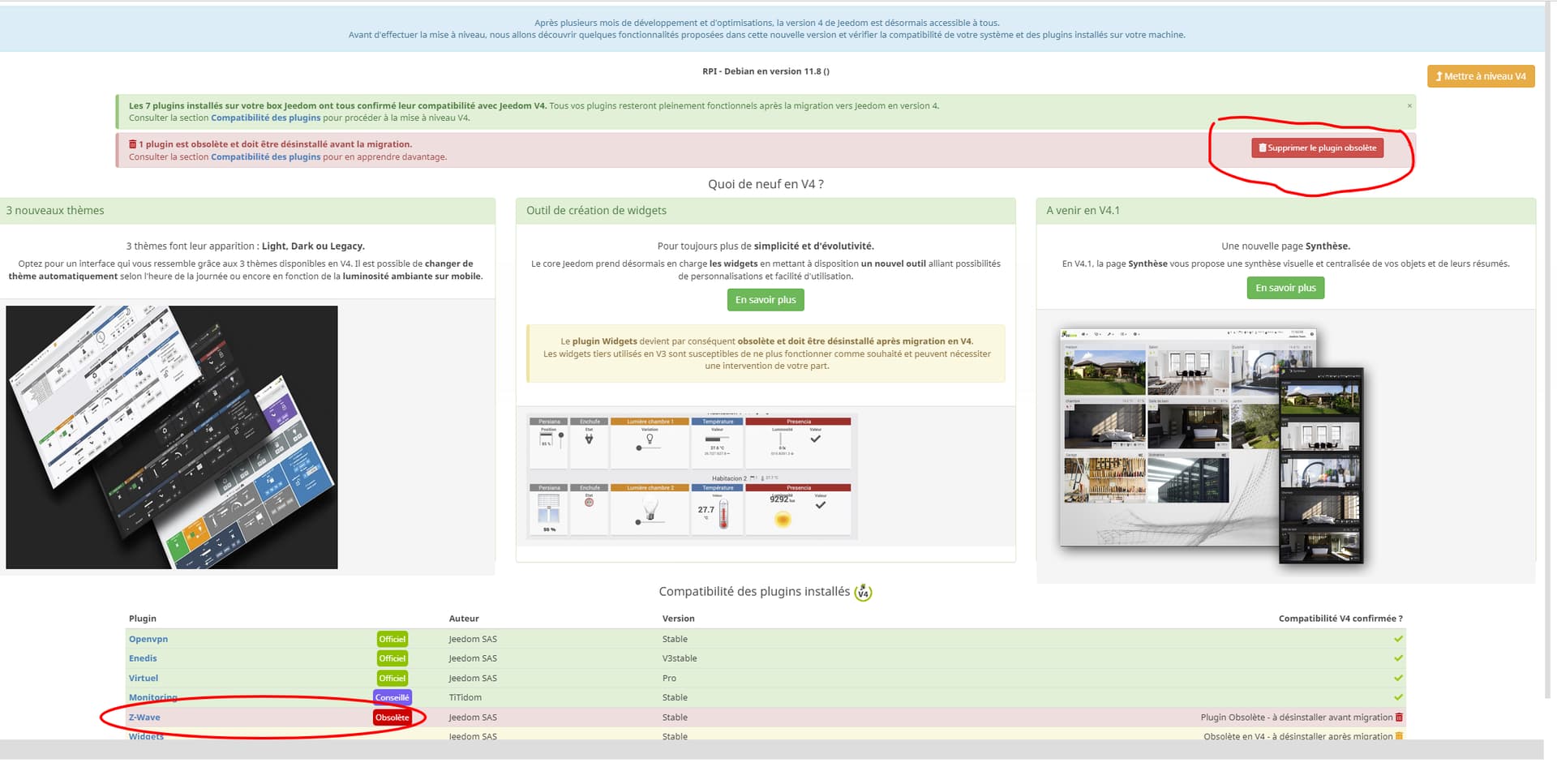1557x784 pixels.
Task: Click the green checkmark on Virtuel row
Action: [x=1398, y=678]
